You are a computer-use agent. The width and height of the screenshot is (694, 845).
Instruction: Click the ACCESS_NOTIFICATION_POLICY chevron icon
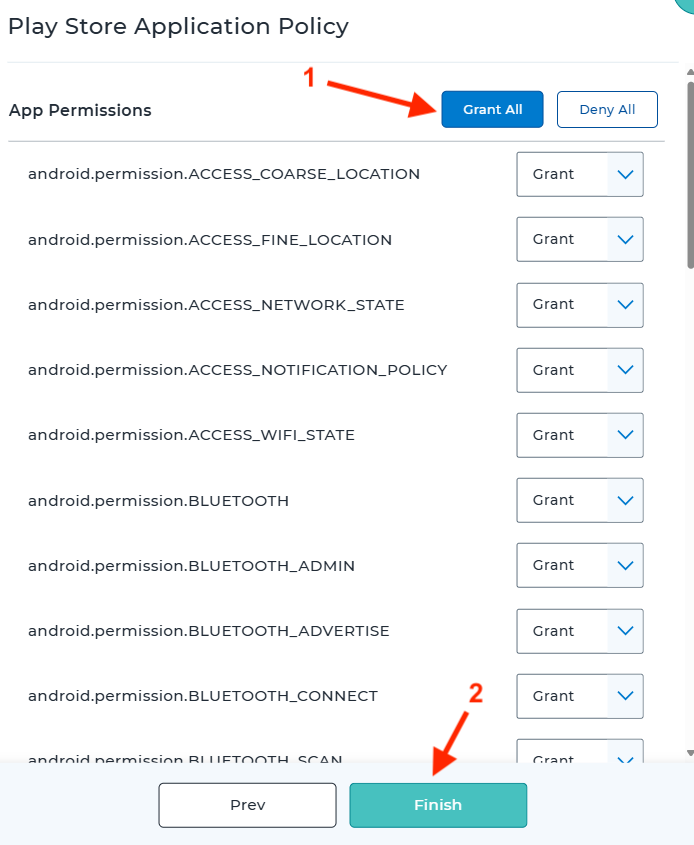[626, 370]
